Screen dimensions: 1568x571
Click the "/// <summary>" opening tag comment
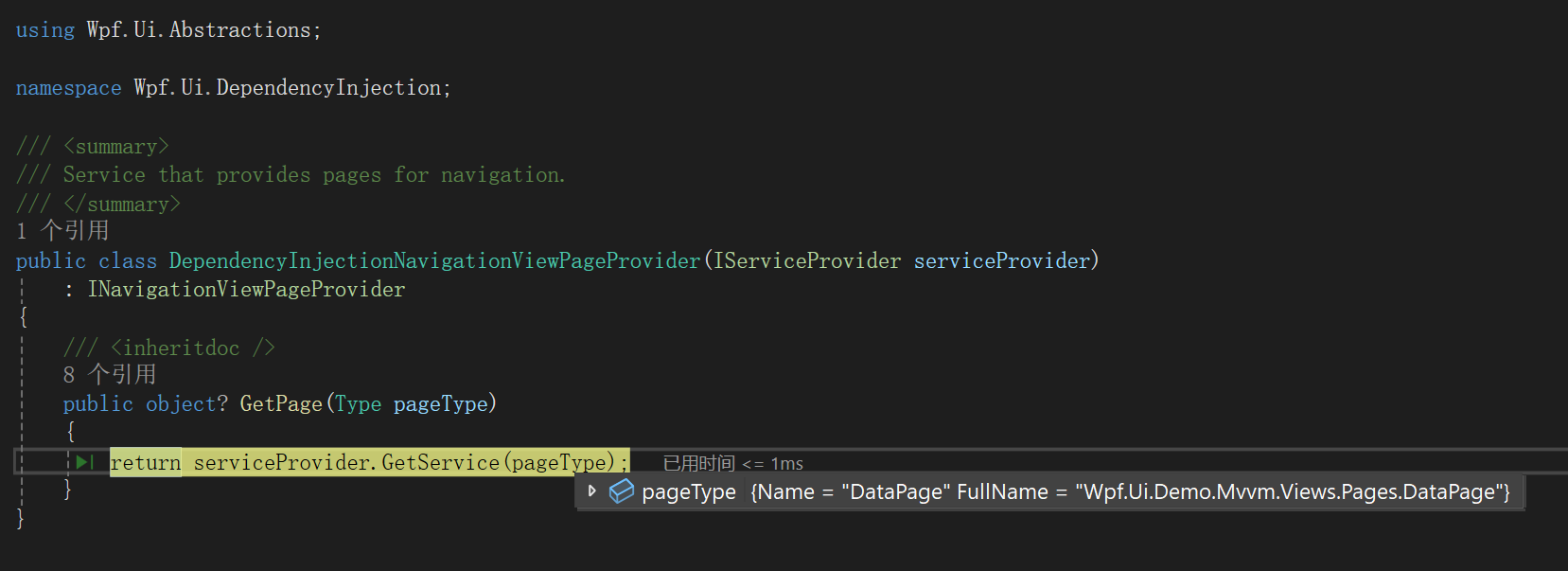click(93, 146)
